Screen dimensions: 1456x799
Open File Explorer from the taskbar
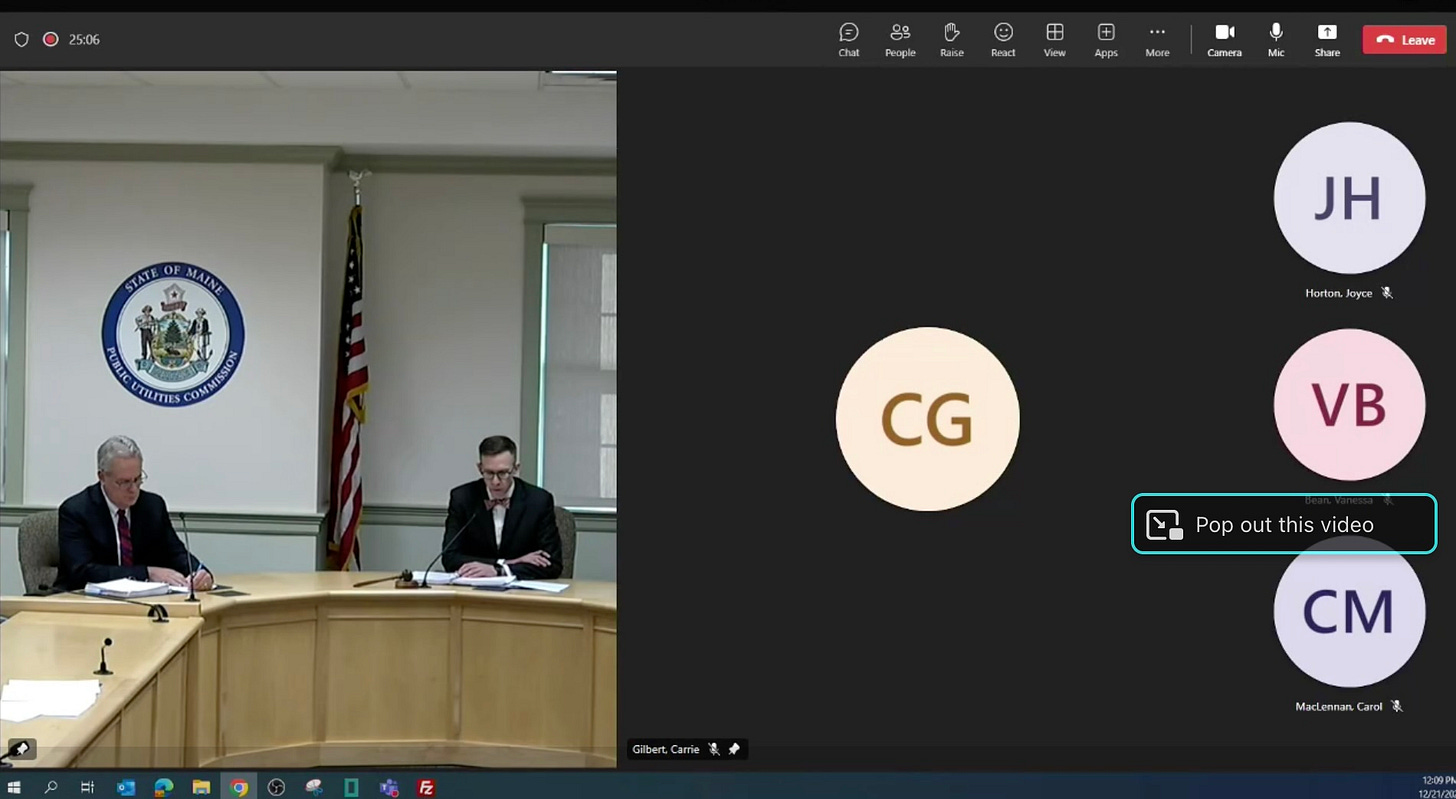(x=201, y=788)
